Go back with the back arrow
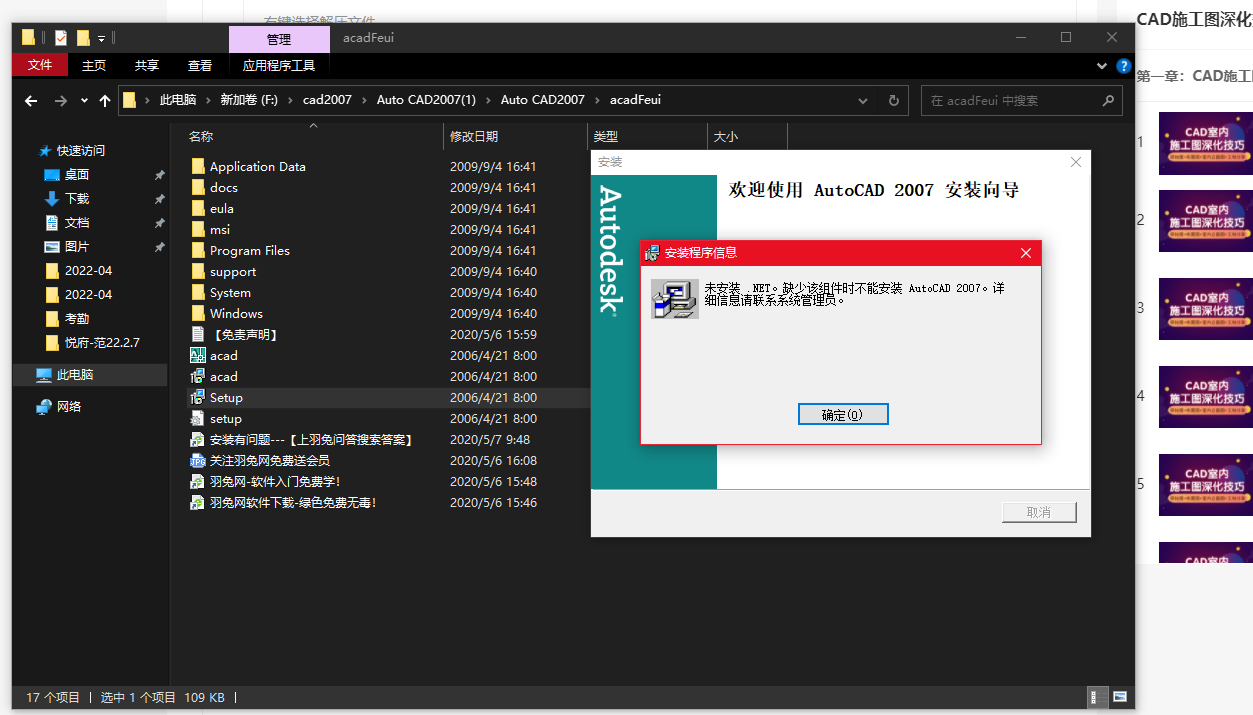The width and height of the screenshot is (1253, 715). [31, 101]
